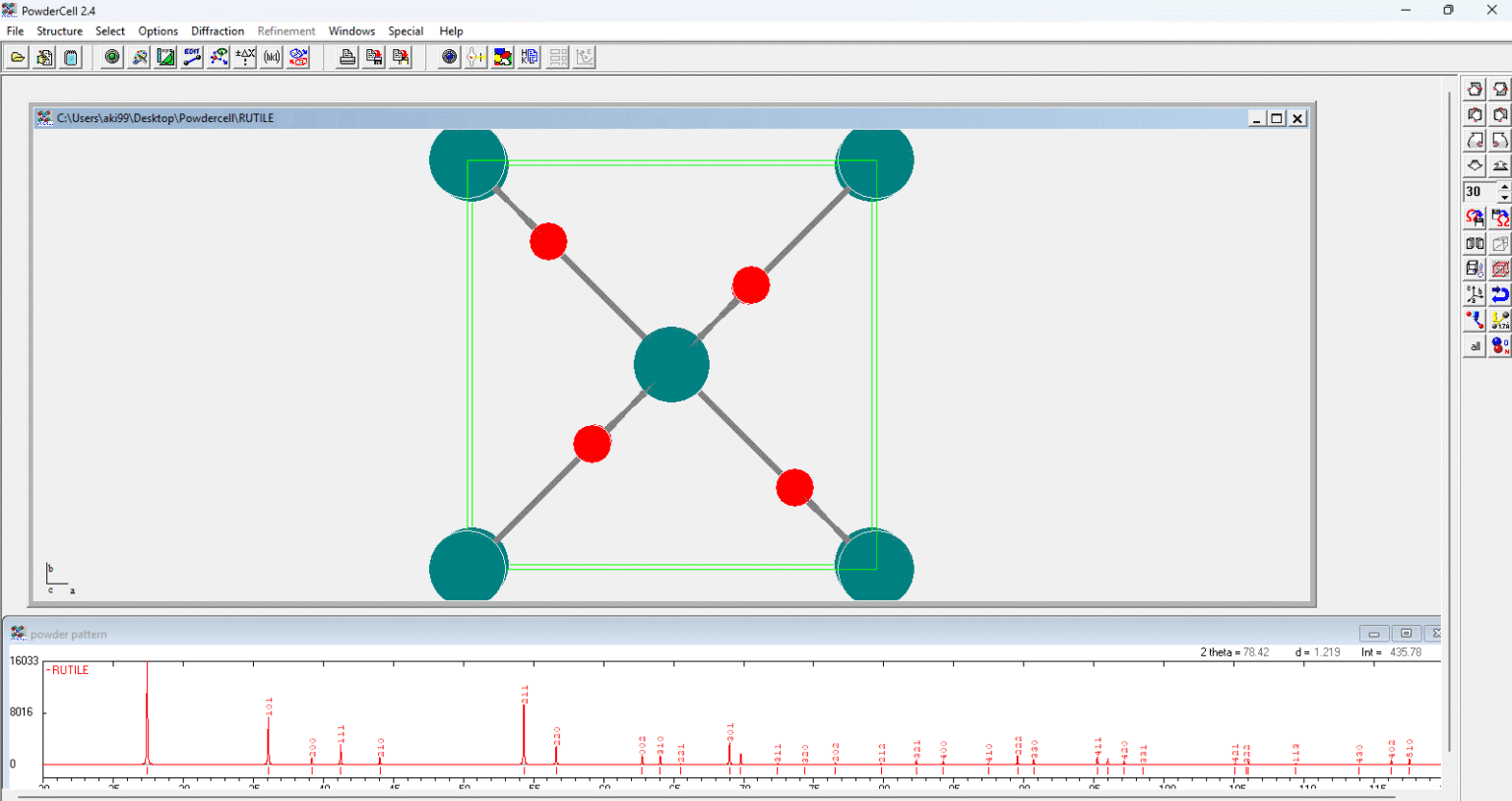Click the RUTILE legend label in powder pattern

[69, 670]
